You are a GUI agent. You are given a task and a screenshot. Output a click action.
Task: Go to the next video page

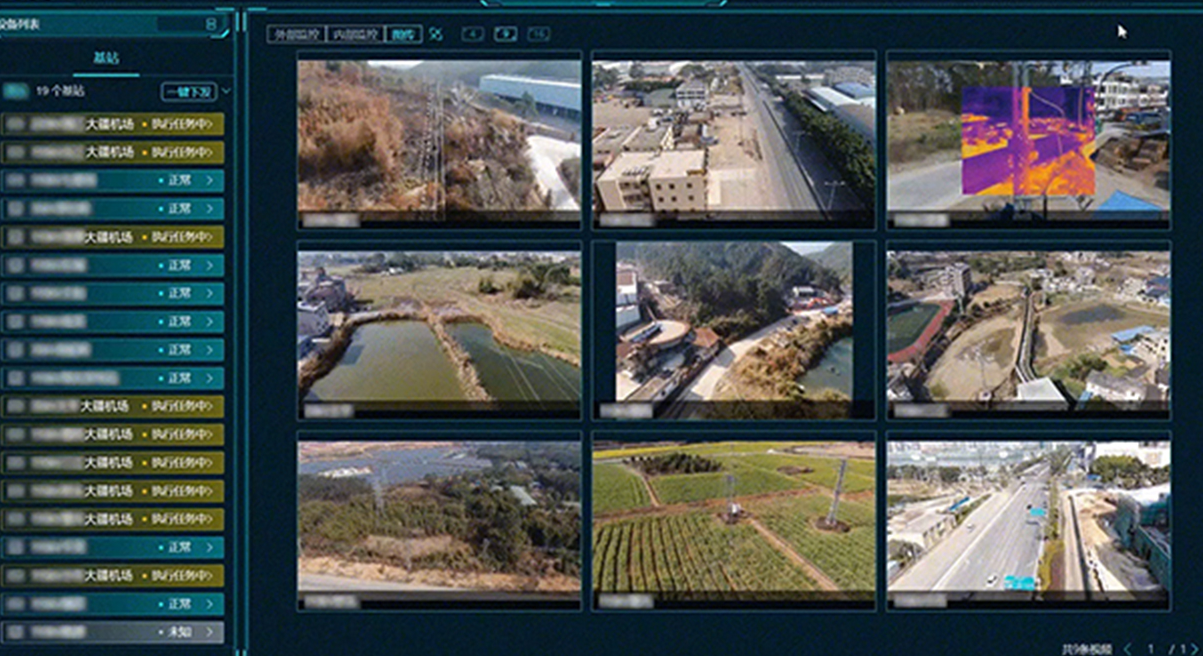click(x=1191, y=648)
